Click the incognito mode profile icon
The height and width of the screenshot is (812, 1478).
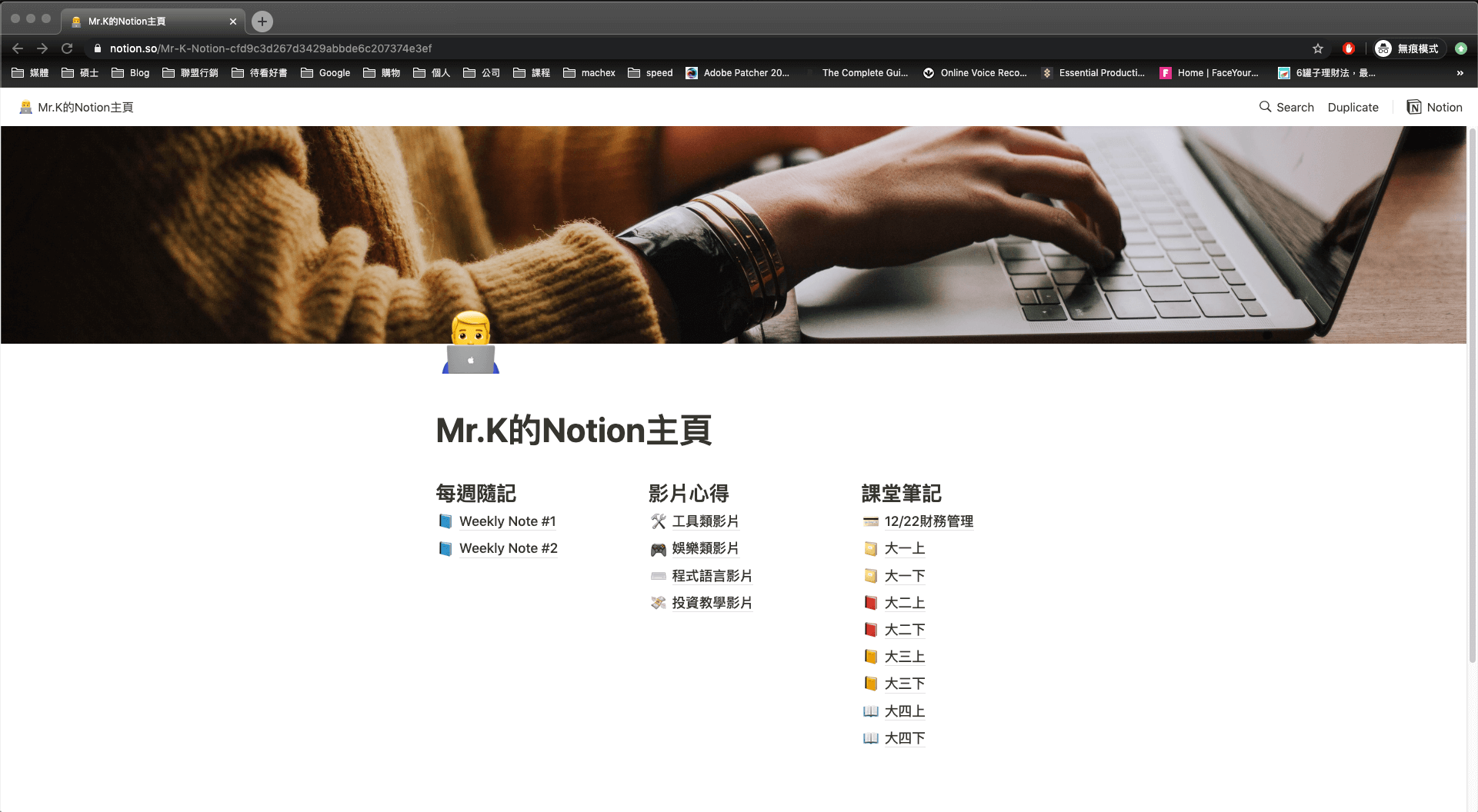pyautogui.click(x=1383, y=48)
